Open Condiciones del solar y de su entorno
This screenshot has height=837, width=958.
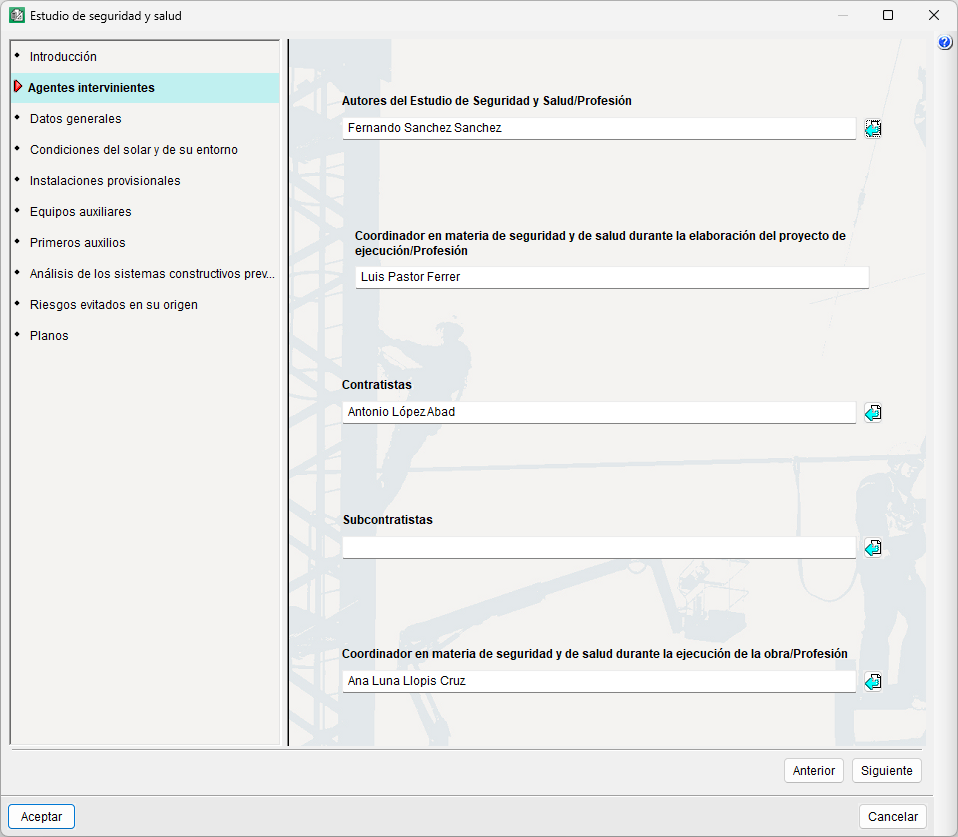tap(145, 150)
